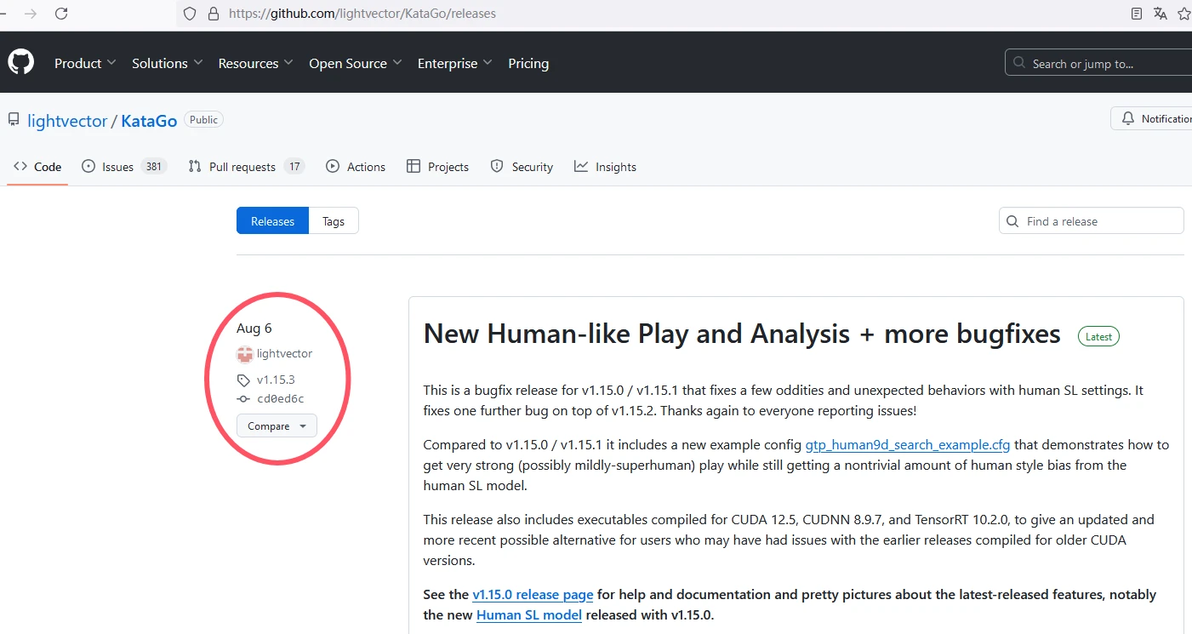This screenshot has height=634, width=1192.
Task: Expand the Solutions menu
Action: point(167,63)
